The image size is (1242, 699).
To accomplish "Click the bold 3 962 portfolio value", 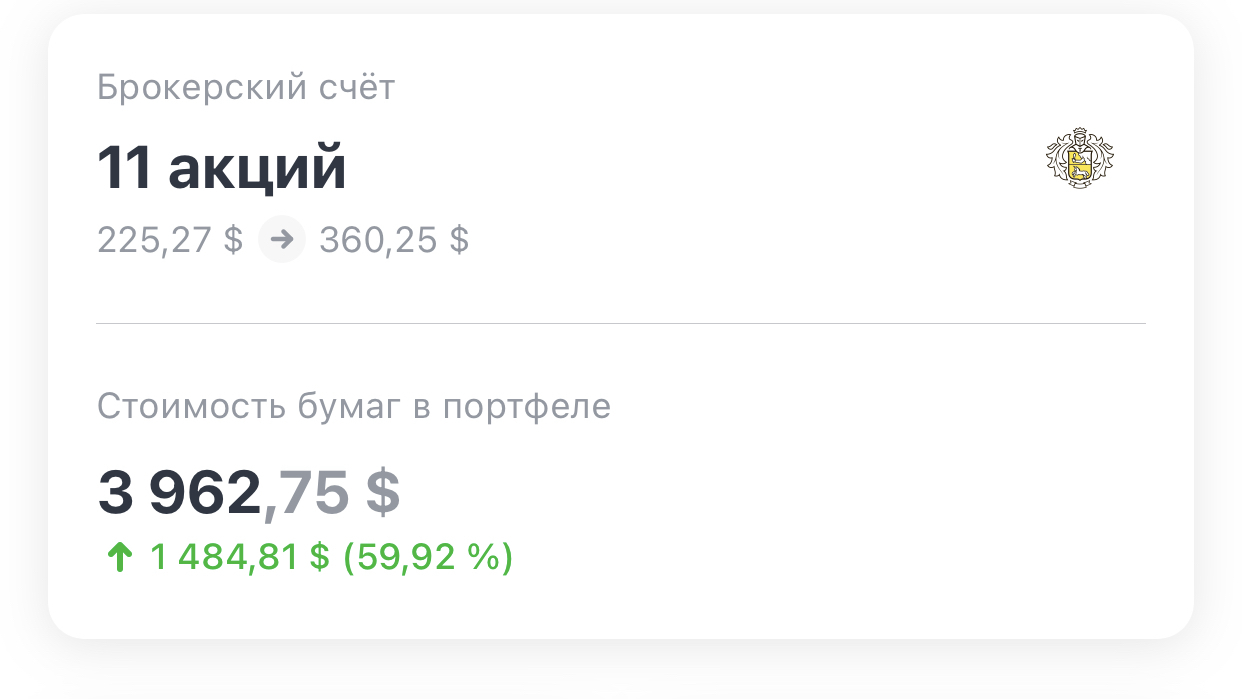I will pos(178,493).
